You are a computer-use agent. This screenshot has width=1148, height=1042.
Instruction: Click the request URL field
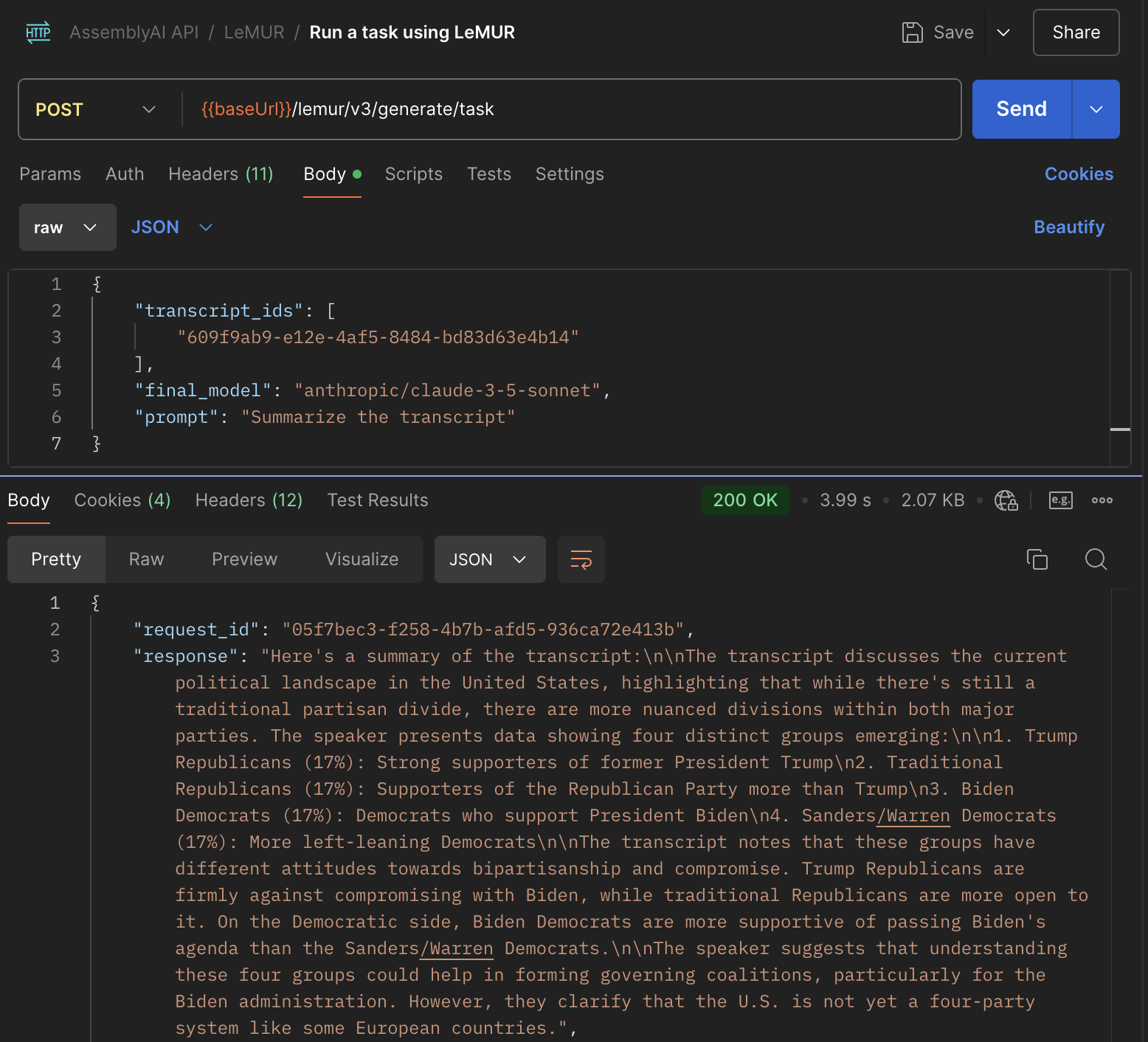[x=516, y=109]
